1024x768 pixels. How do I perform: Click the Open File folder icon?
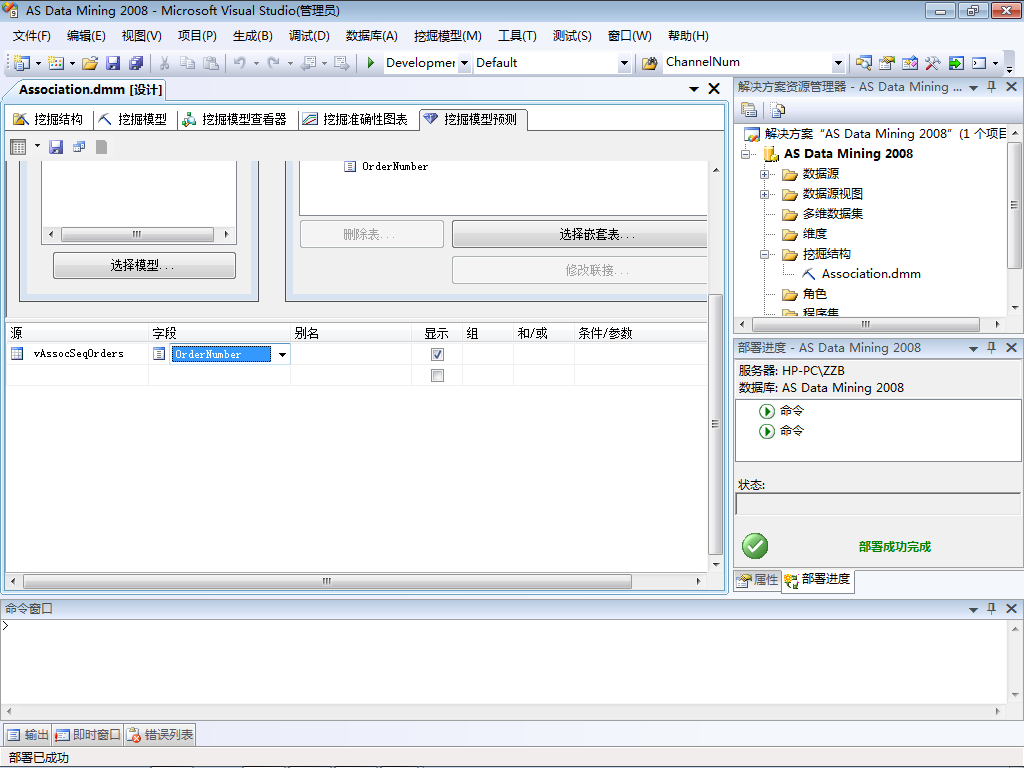(x=90, y=63)
